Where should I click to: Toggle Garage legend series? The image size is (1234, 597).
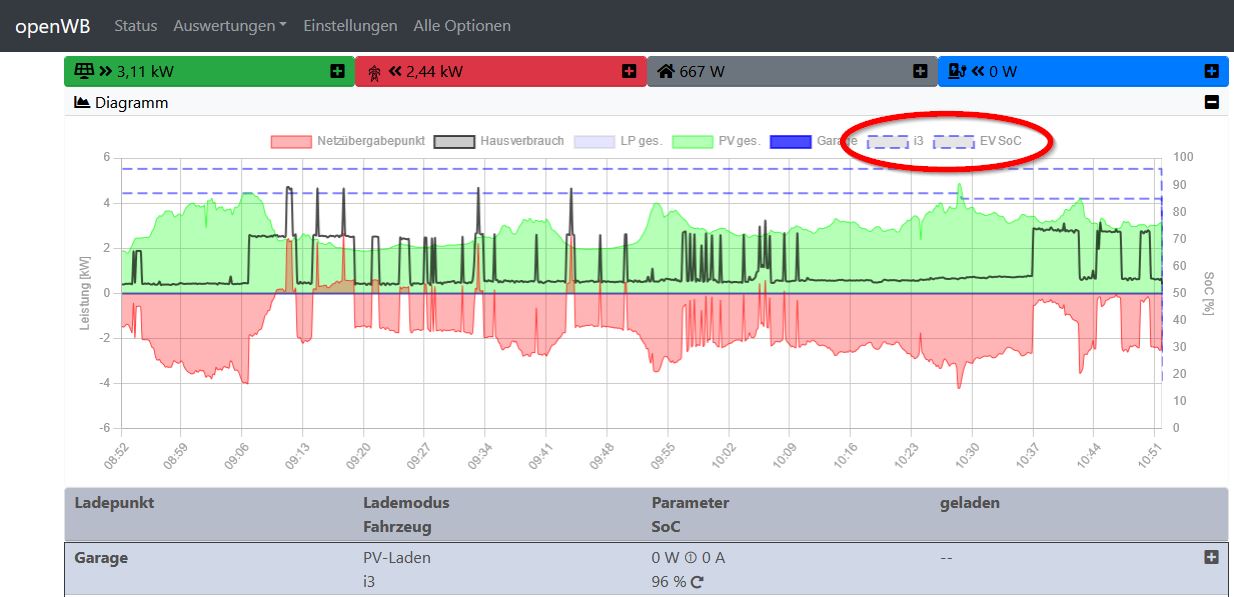813,141
